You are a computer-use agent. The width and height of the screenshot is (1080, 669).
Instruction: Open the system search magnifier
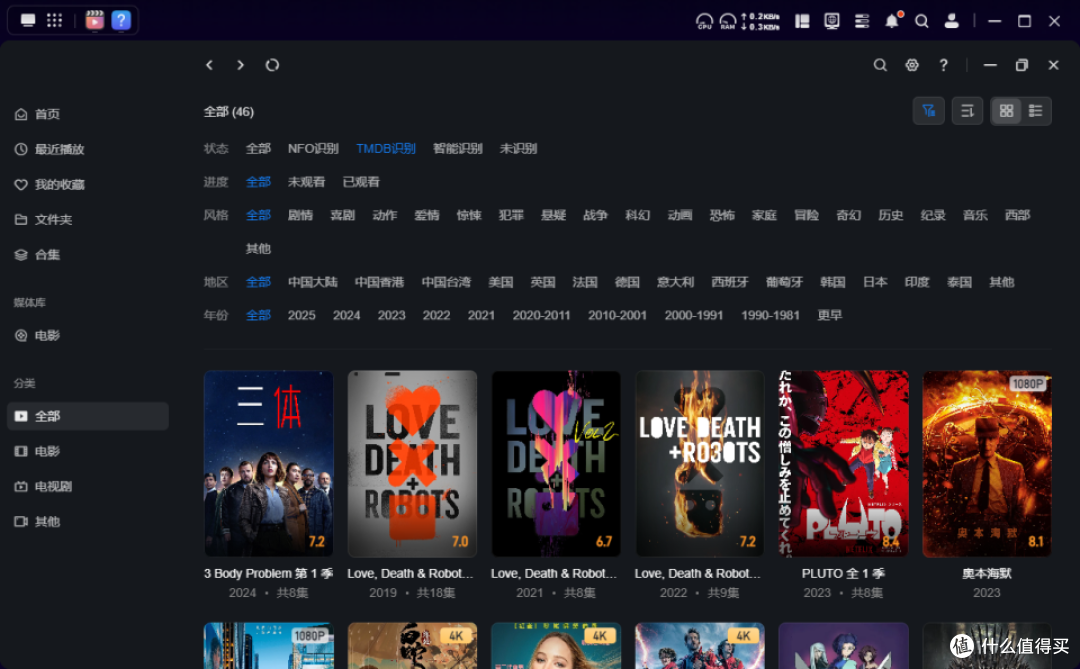[922, 21]
